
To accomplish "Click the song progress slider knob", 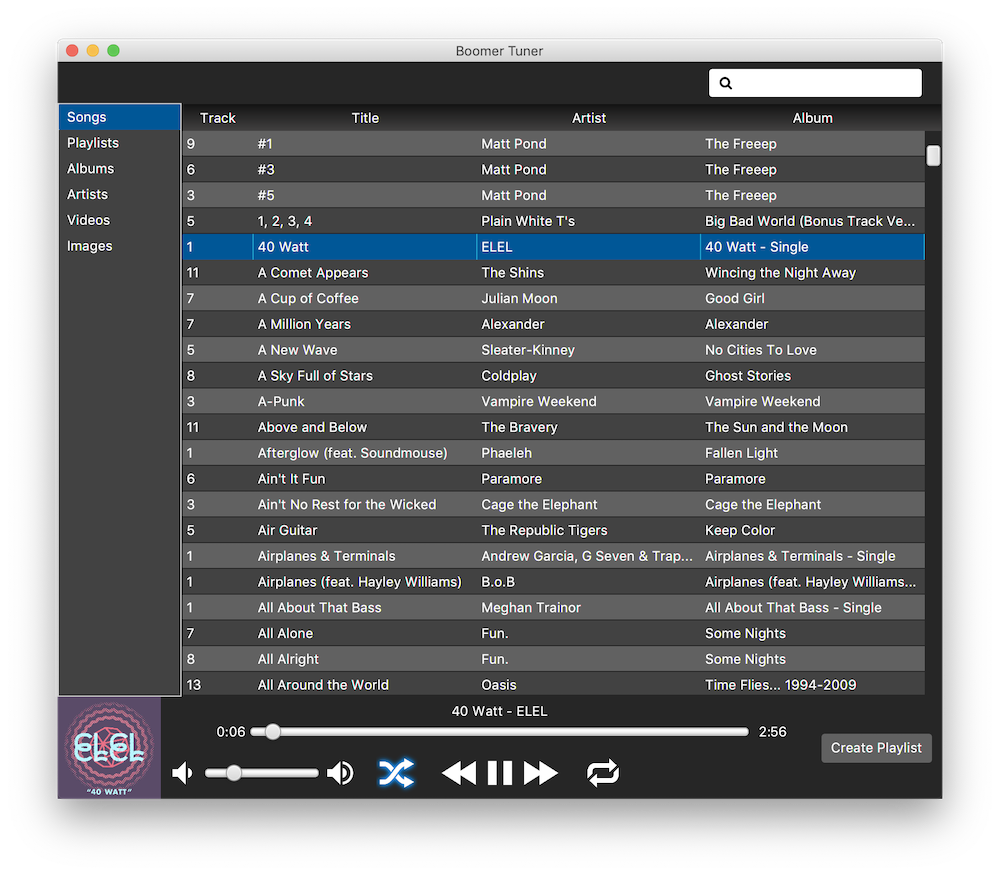I will pyautogui.click(x=272, y=732).
